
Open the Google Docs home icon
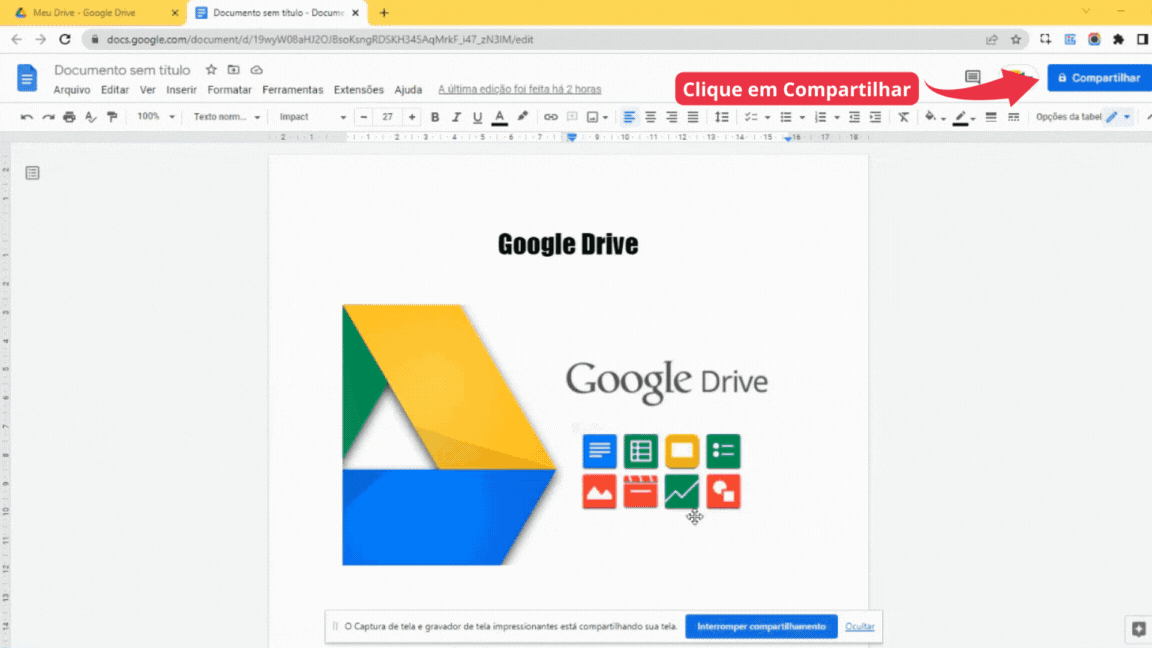pos(27,78)
